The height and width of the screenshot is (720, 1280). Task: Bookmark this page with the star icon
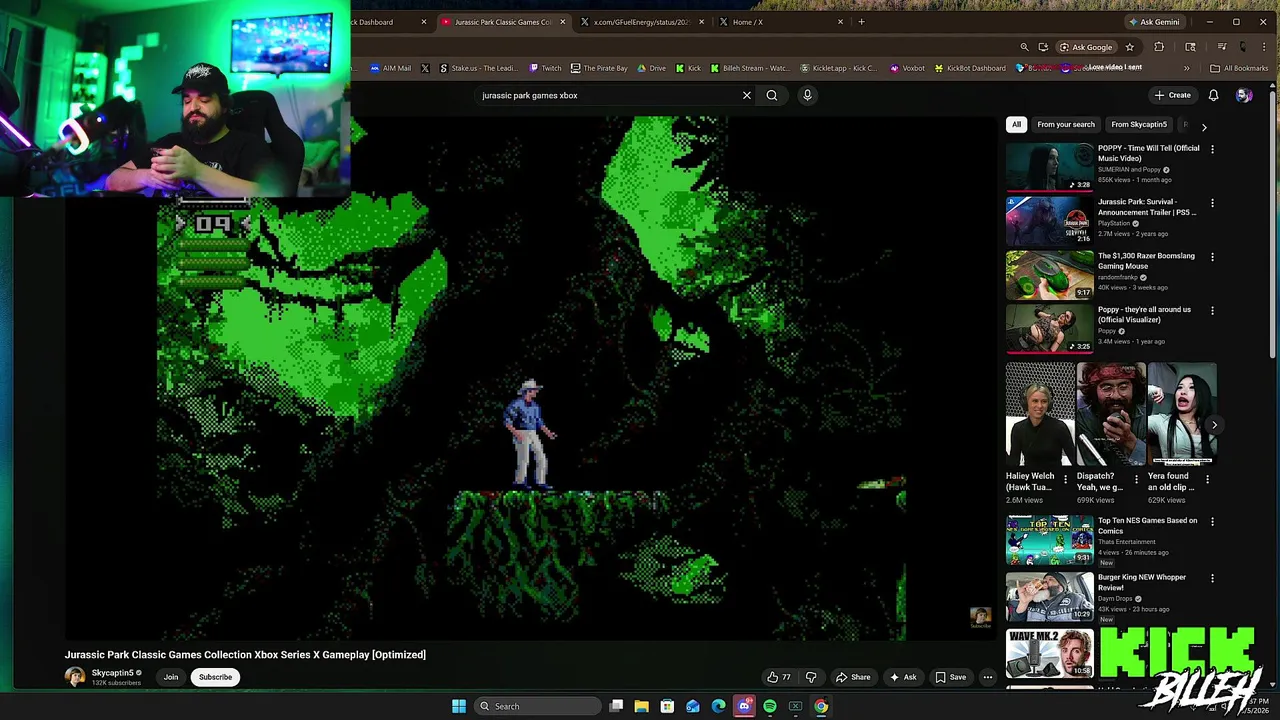tap(1130, 47)
